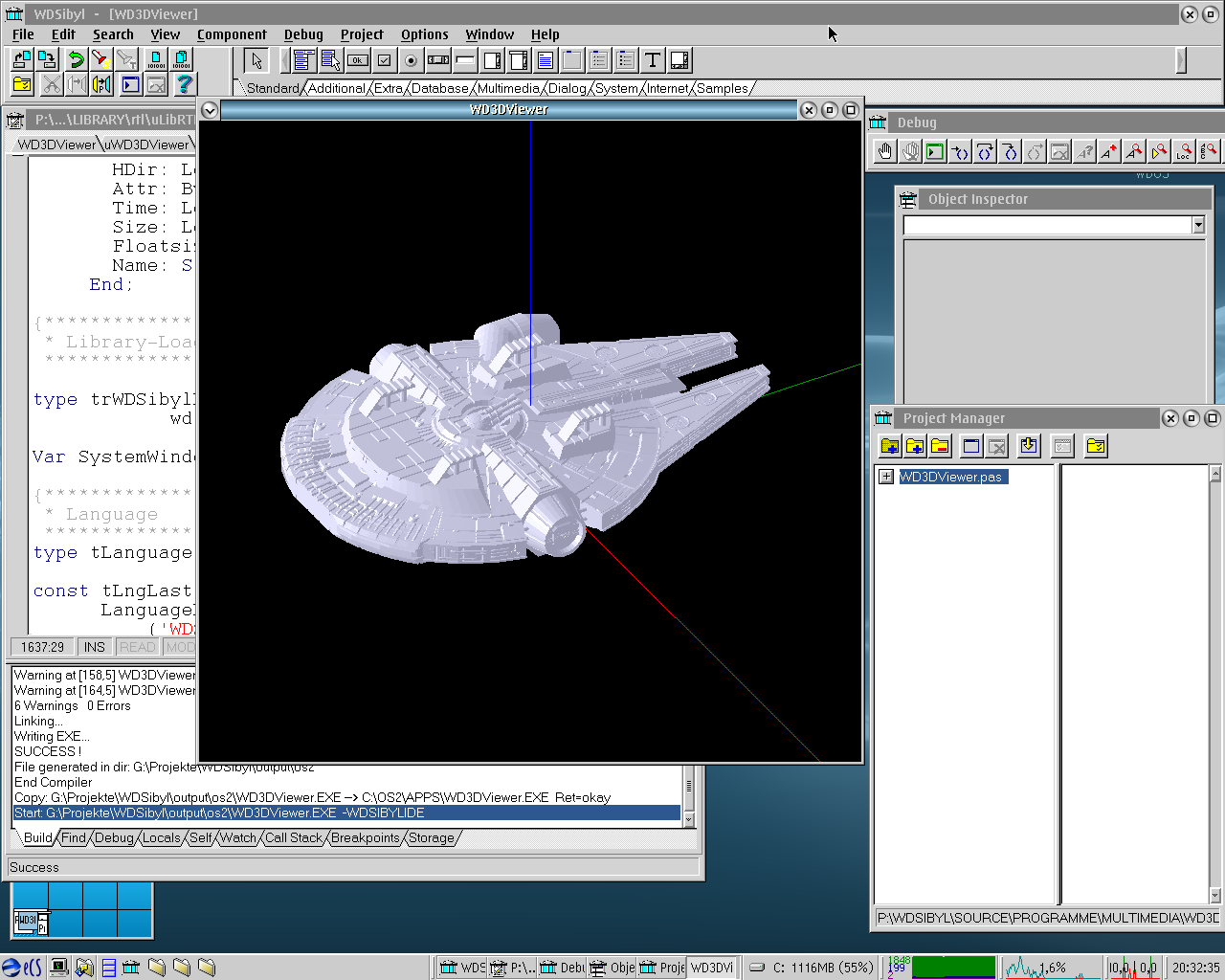Click the cut scissors toolbar icon
Viewport: 1225px width, 980px height.
[x=51, y=84]
